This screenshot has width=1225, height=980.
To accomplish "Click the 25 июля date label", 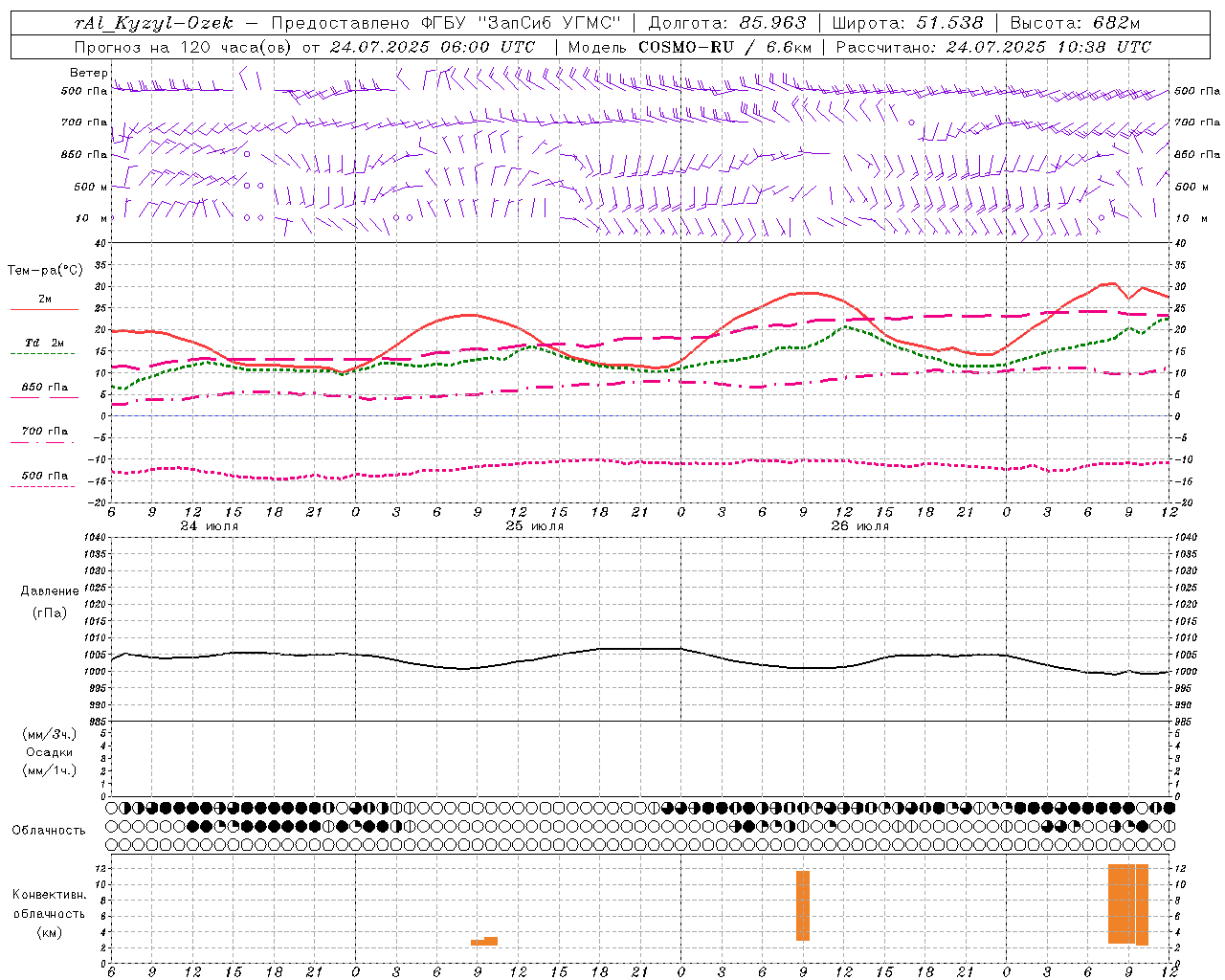I will pos(535,526).
